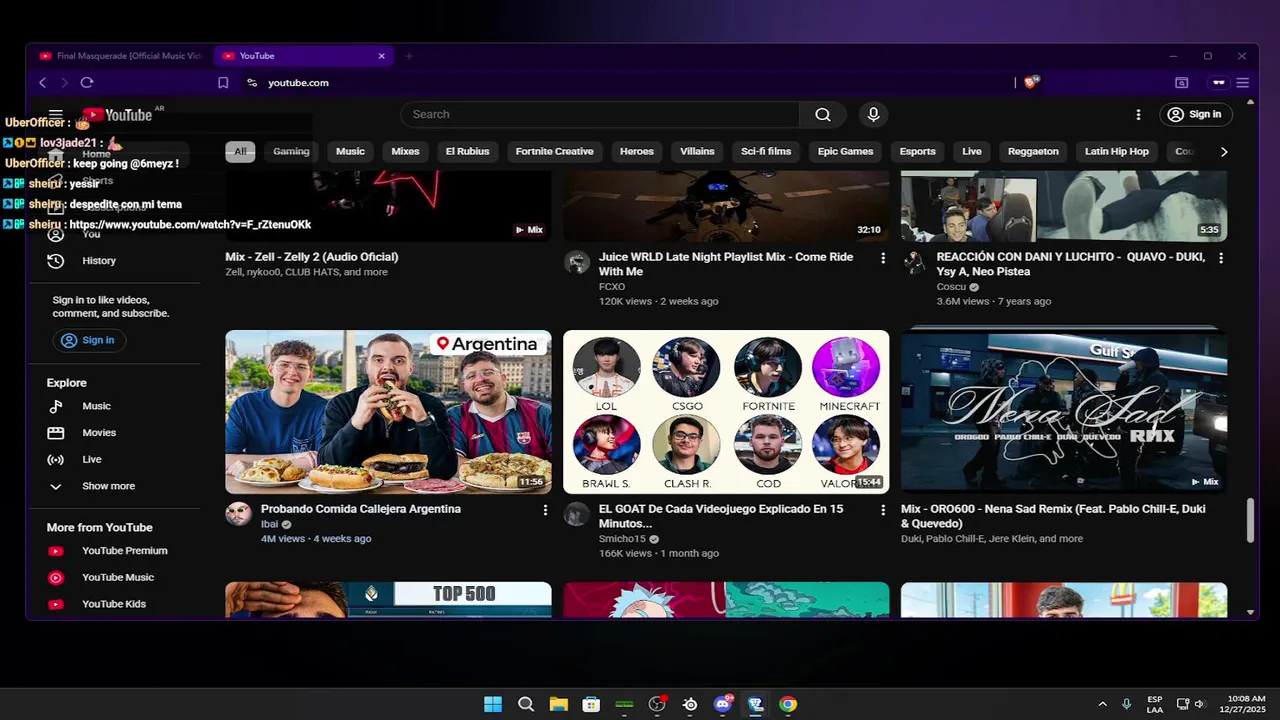Open Mix - ORO600 Nena Sad Remix title

(1053, 516)
